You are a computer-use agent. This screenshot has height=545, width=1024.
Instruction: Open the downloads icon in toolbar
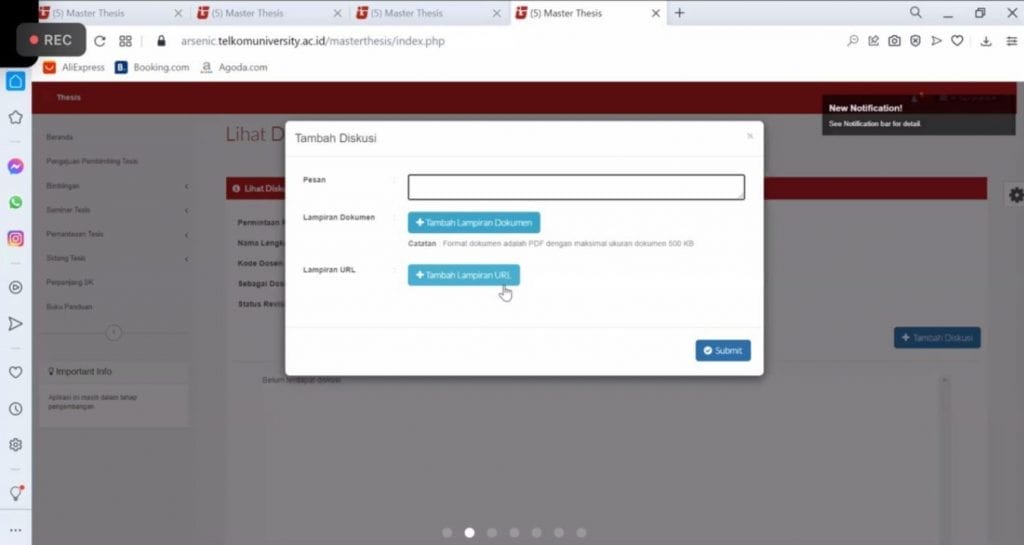click(985, 41)
